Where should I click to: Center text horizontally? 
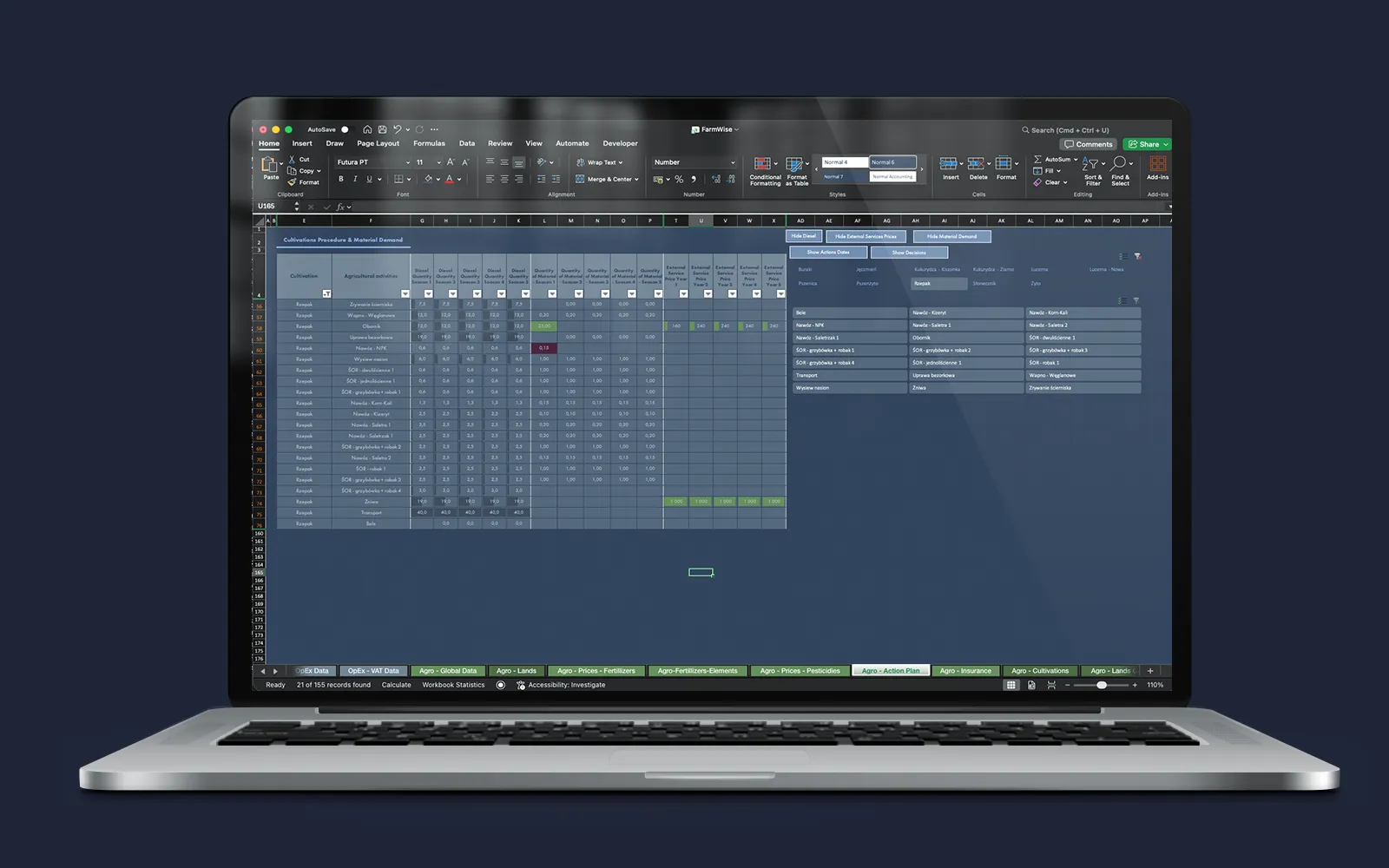[504, 179]
